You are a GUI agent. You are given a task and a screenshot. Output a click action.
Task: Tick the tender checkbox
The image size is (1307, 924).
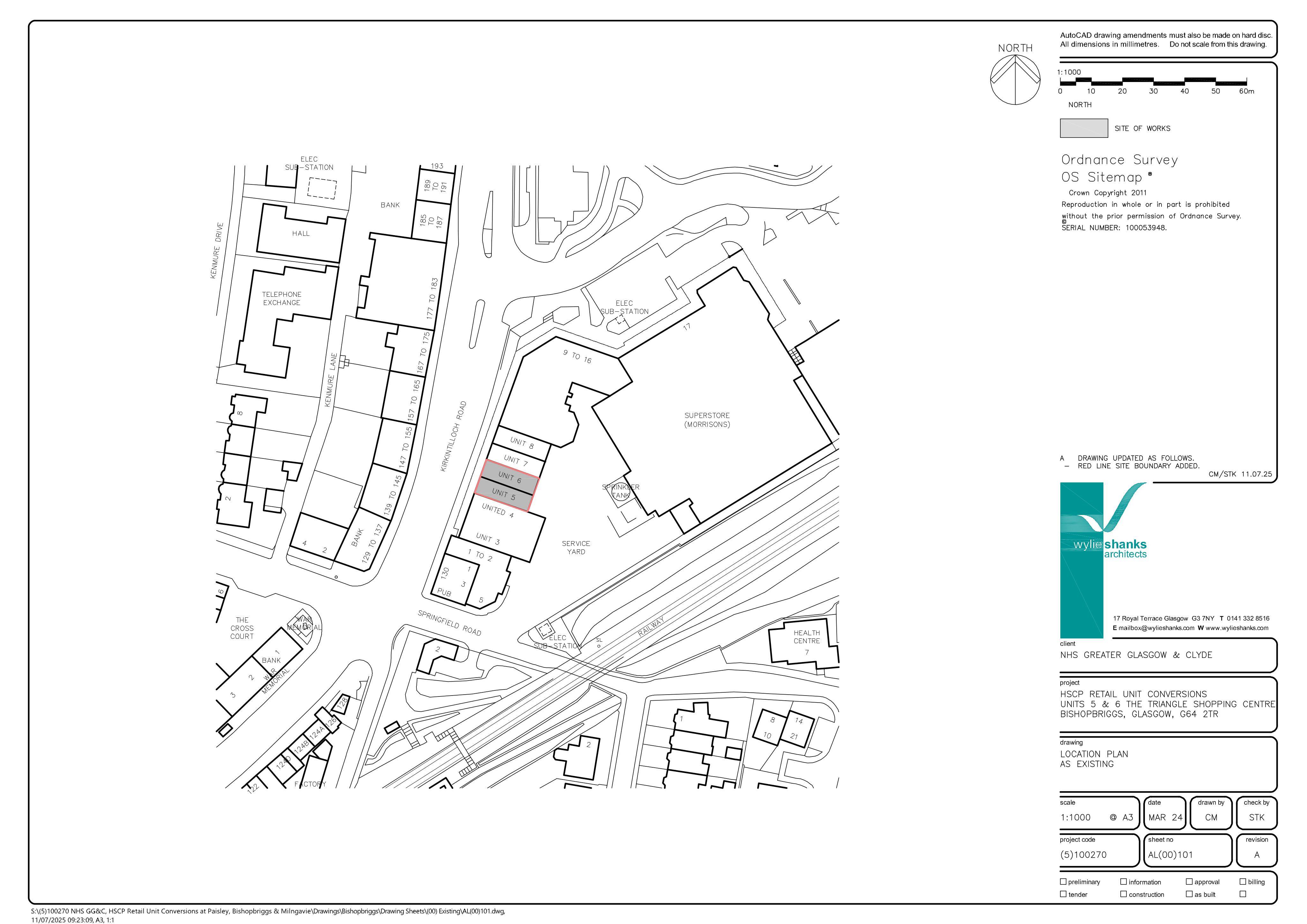point(1063,894)
